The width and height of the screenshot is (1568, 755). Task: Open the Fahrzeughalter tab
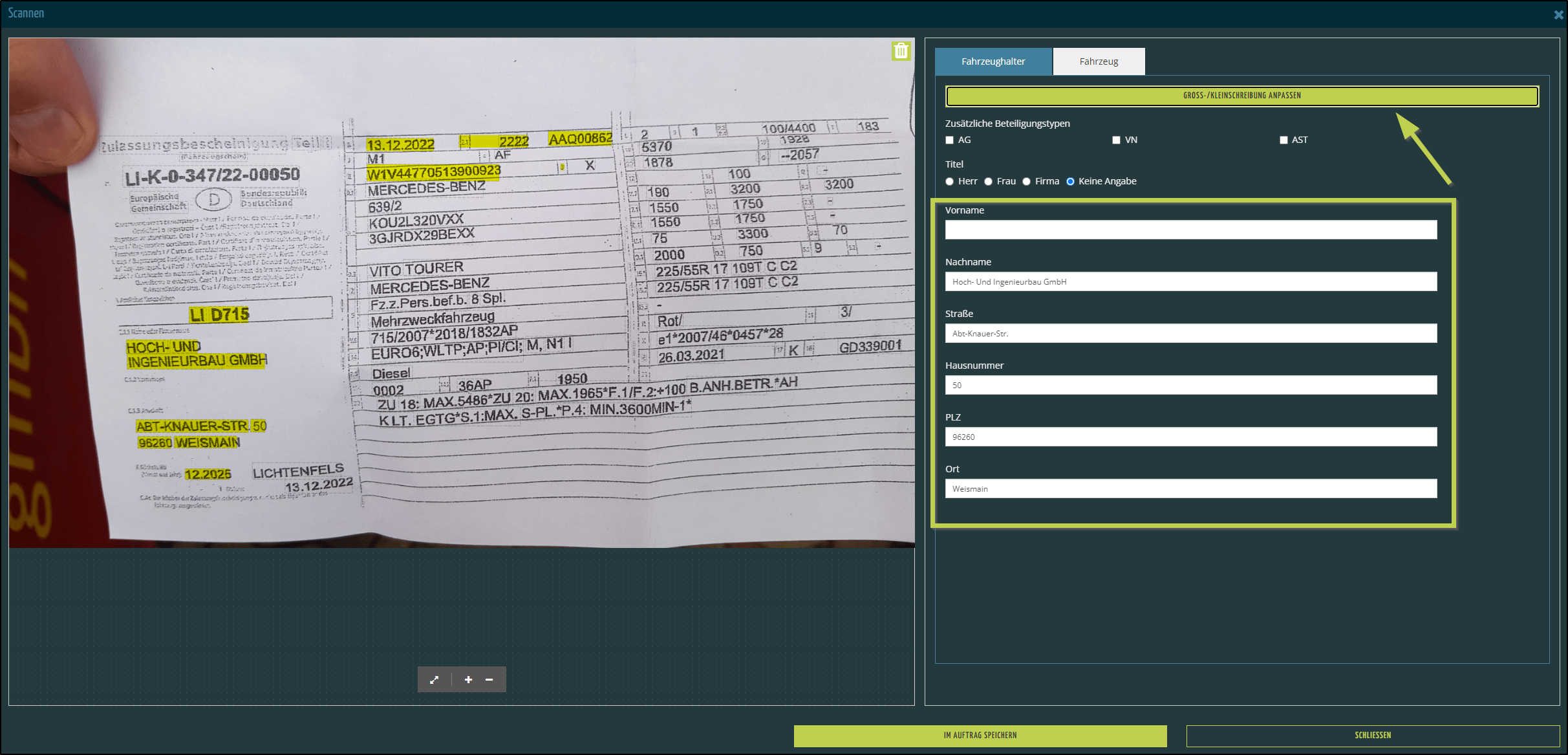993,61
